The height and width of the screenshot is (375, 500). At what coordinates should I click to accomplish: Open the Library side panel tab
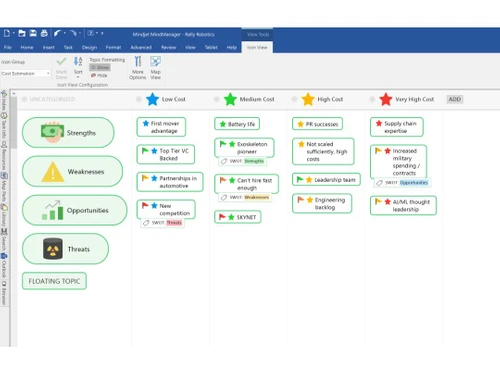[4, 215]
